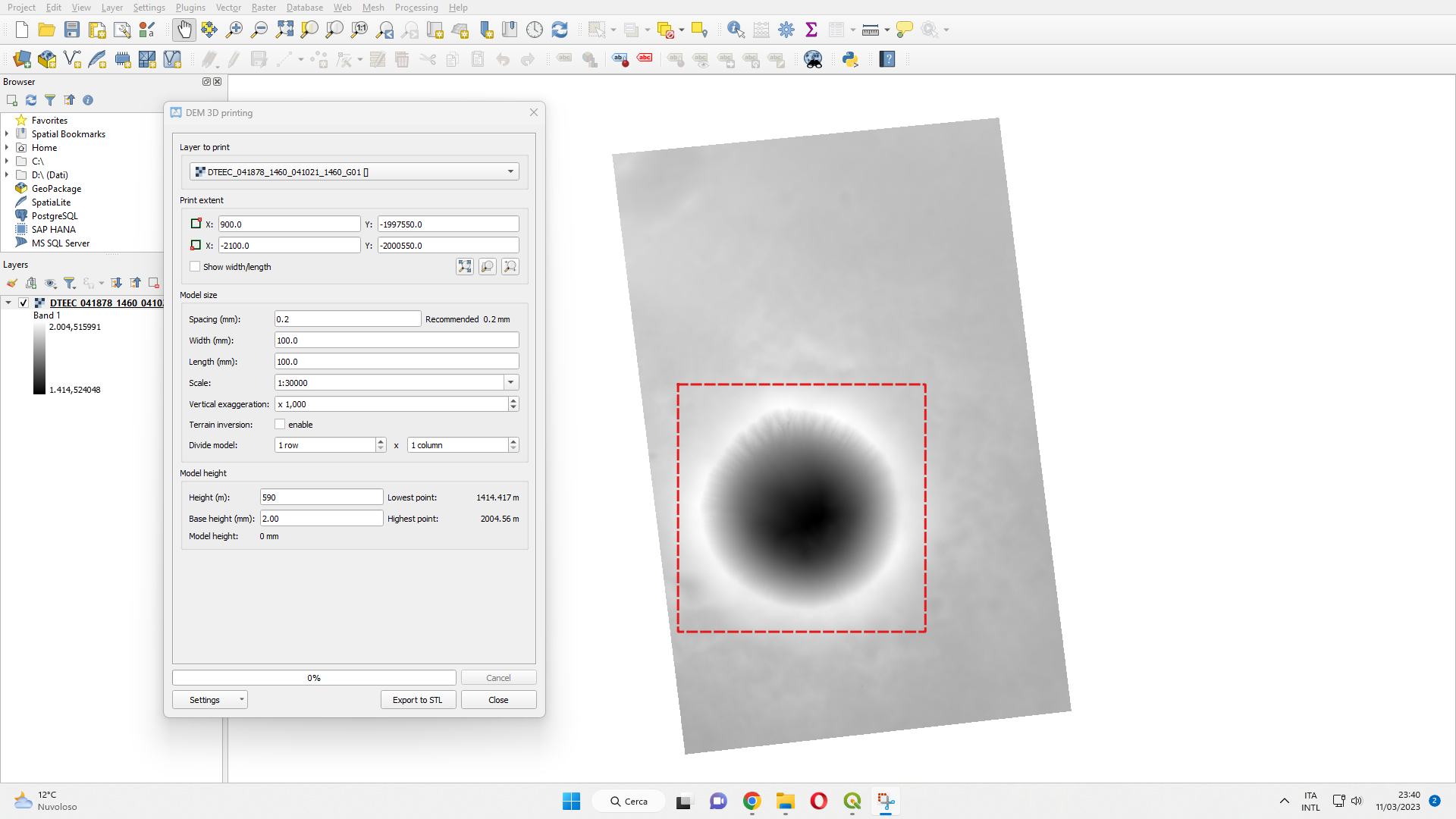Open the Settings button dropdown arrow

coord(242,699)
